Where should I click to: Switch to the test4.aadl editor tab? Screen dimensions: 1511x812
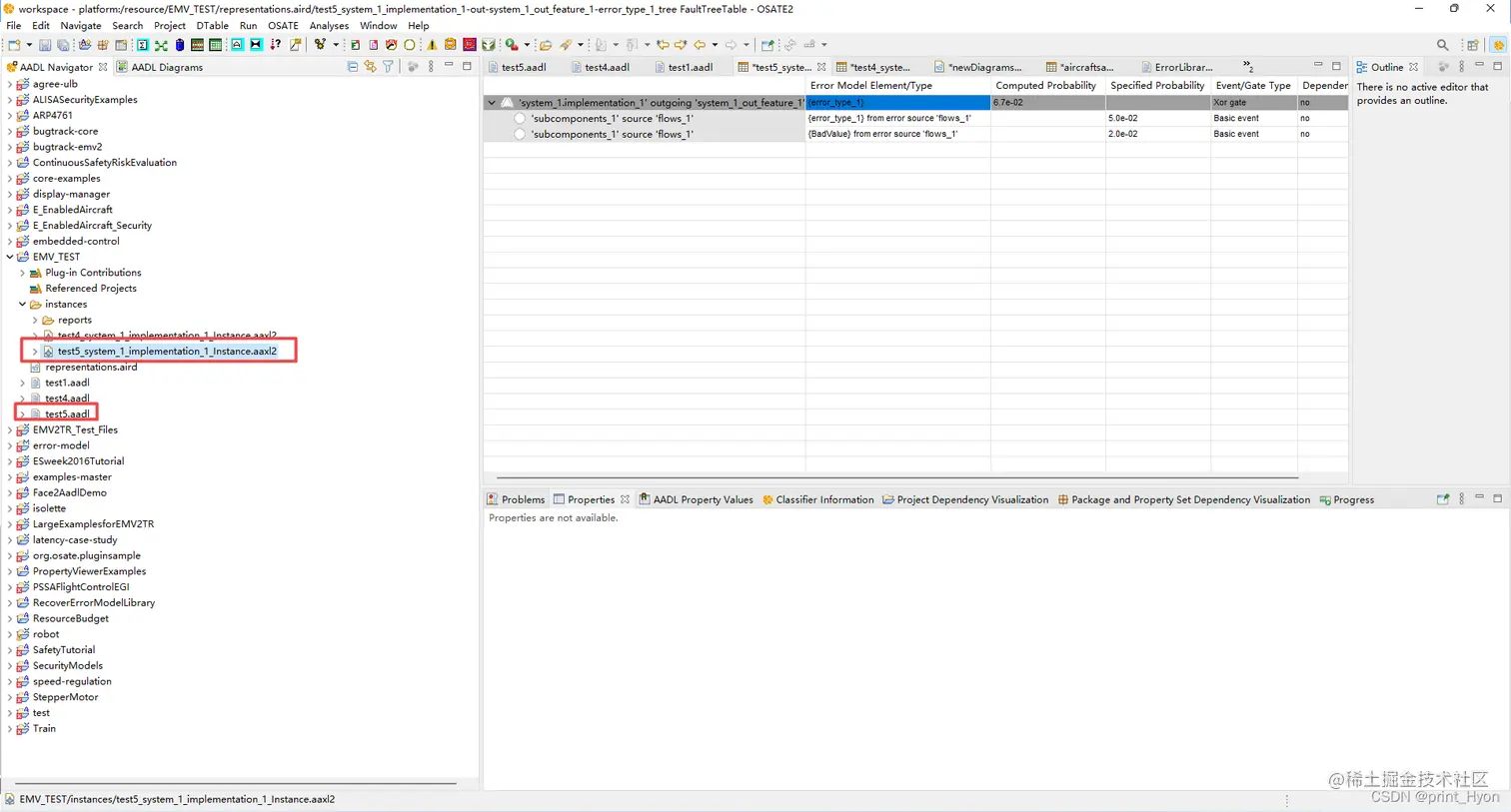600,67
